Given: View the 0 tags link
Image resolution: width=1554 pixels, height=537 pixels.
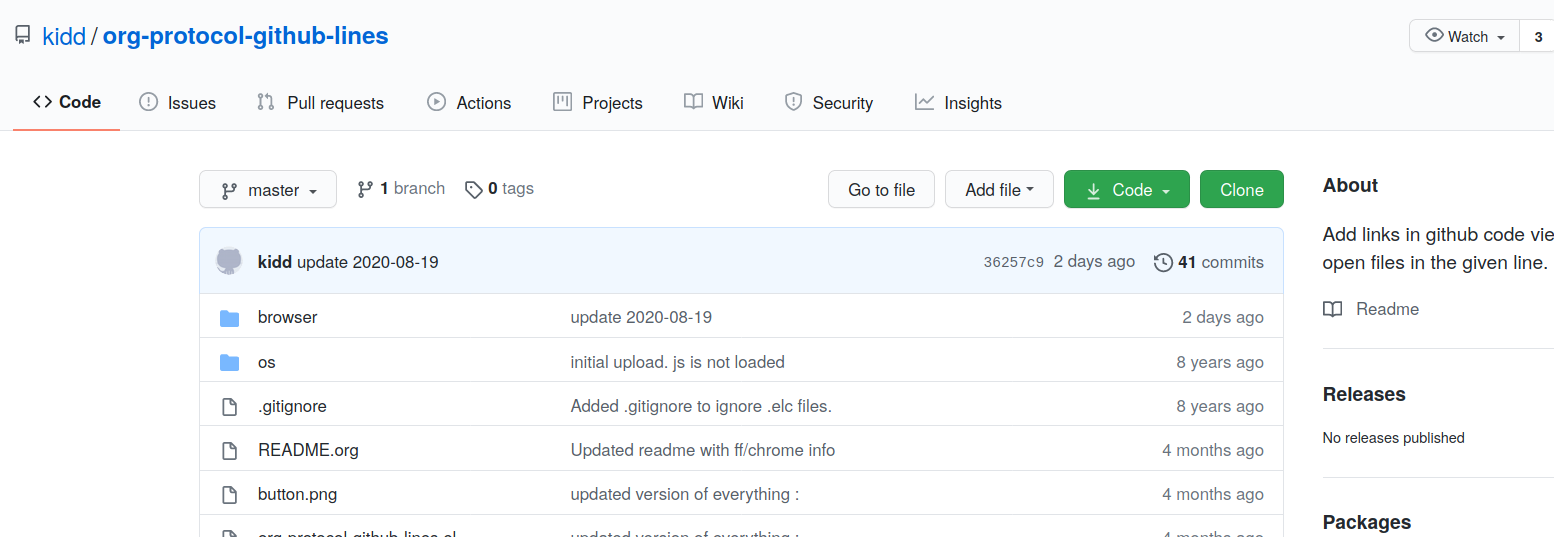Looking at the screenshot, I should point(499,188).
